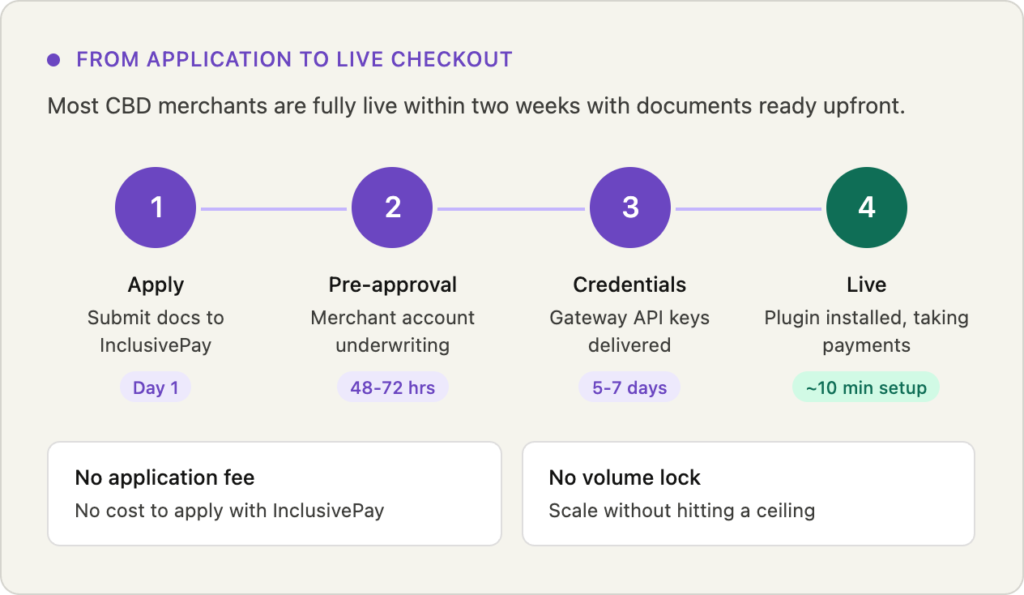1024x595 pixels.
Task: Click the Credentials step label
Action: click(x=630, y=285)
